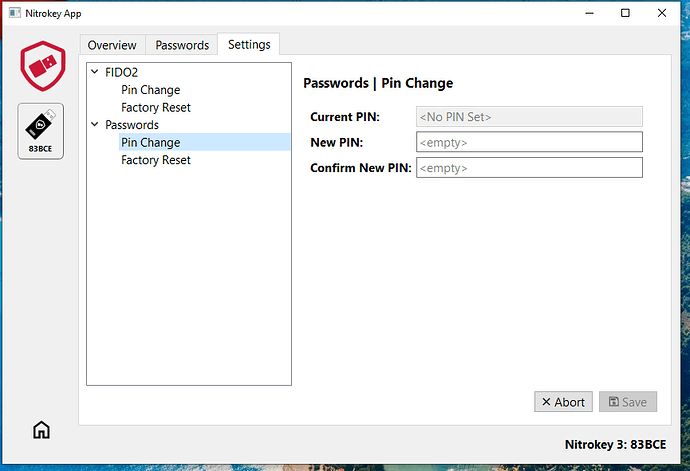Open Factory Reset under Passwords

[156, 160]
